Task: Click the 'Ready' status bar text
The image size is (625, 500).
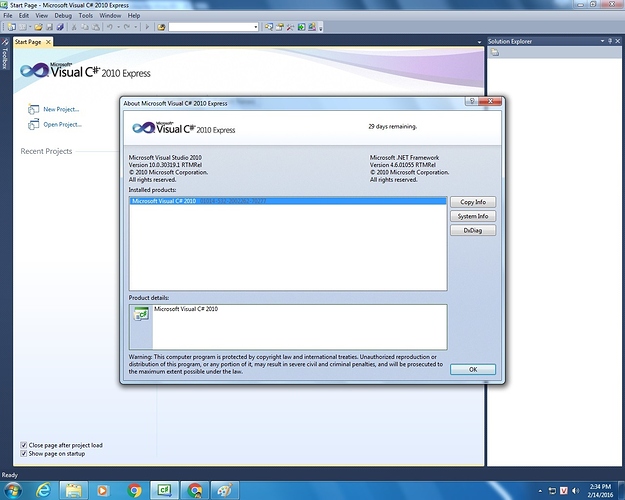Action: (x=10, y=475)
